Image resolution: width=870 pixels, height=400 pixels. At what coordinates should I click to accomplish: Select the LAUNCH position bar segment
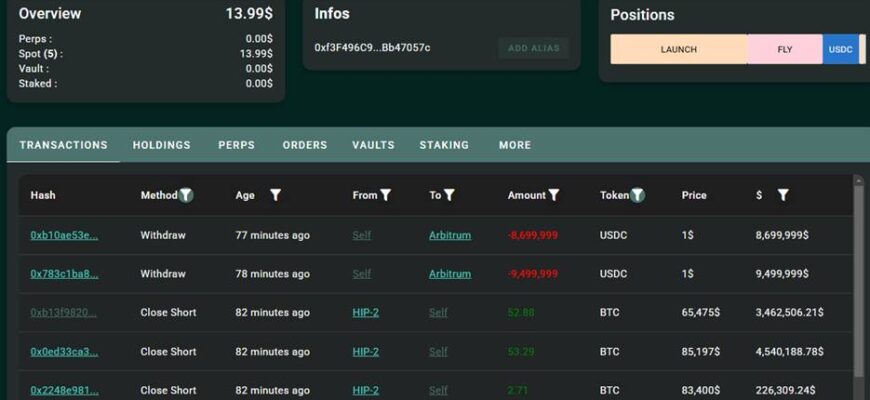[679, 49]
